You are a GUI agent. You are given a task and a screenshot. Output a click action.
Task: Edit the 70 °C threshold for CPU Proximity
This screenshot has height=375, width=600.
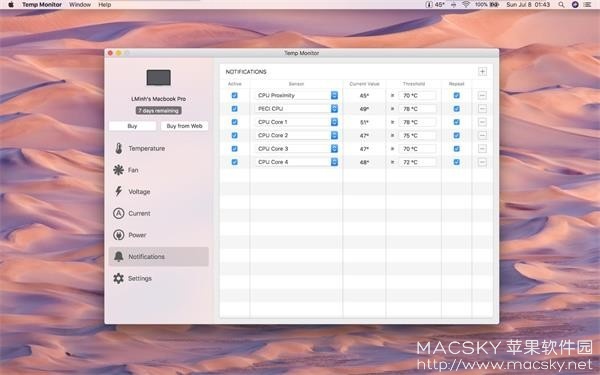click(417, 95)
